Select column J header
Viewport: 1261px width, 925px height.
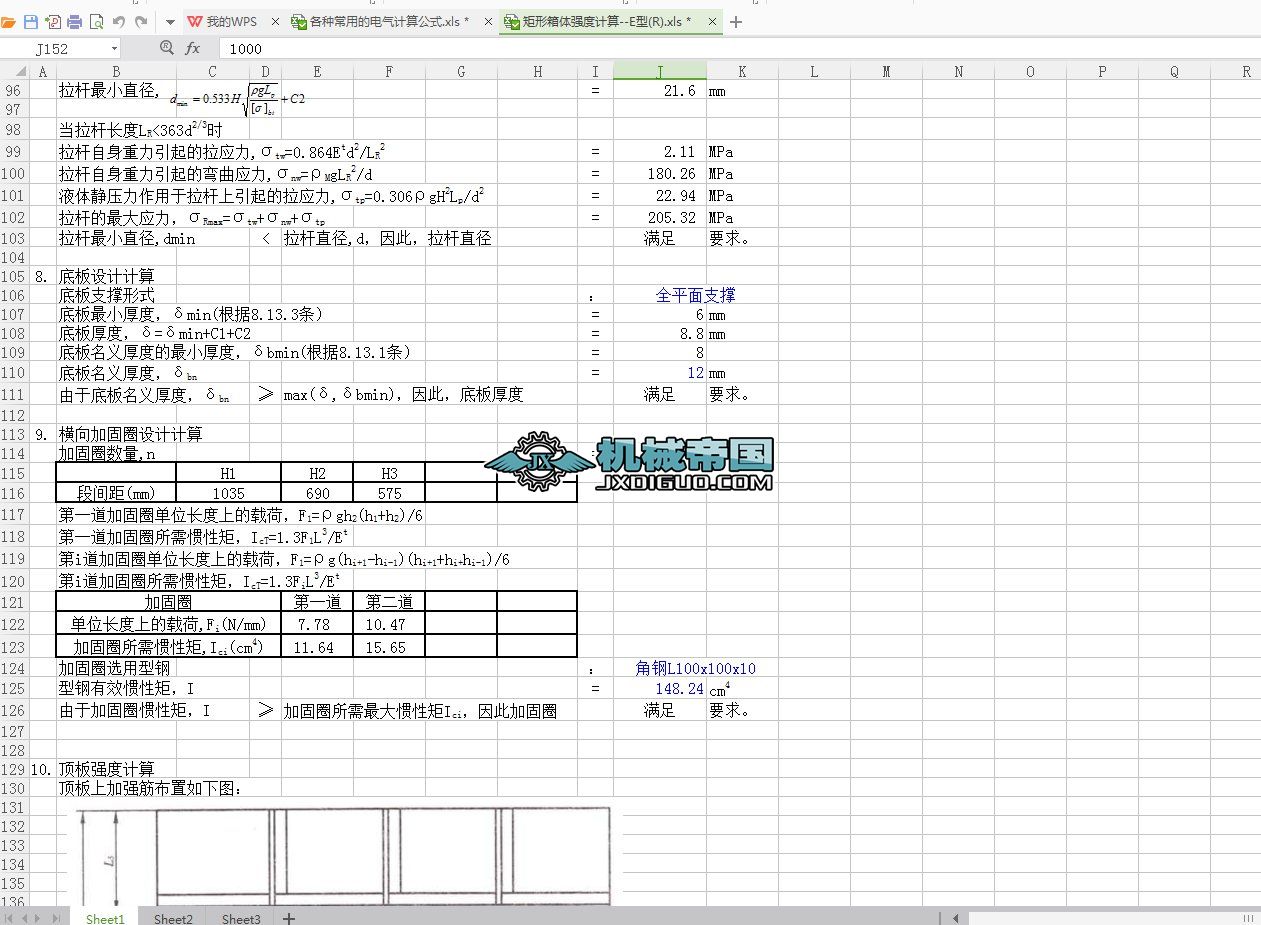tap(660, 71)
